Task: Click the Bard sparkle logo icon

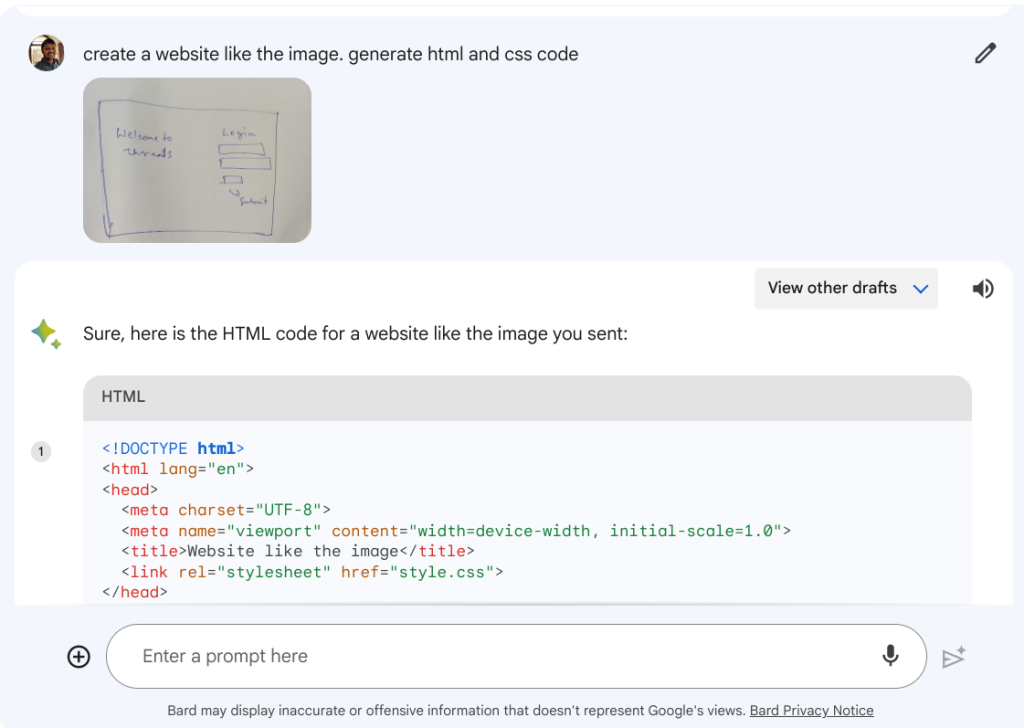Action: click(46, 334)
